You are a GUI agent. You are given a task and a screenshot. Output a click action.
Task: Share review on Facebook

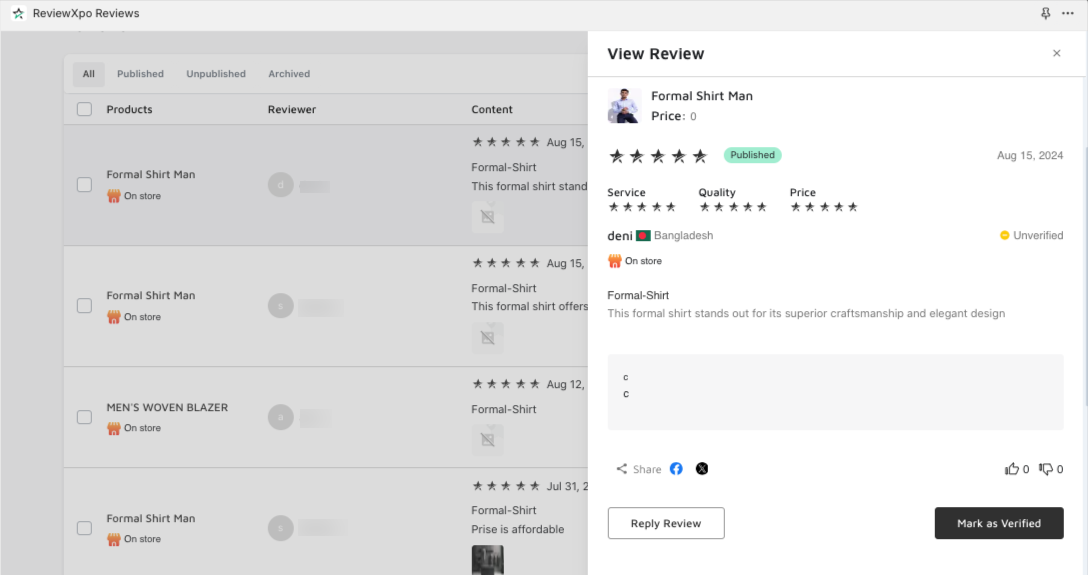(676, 469)
